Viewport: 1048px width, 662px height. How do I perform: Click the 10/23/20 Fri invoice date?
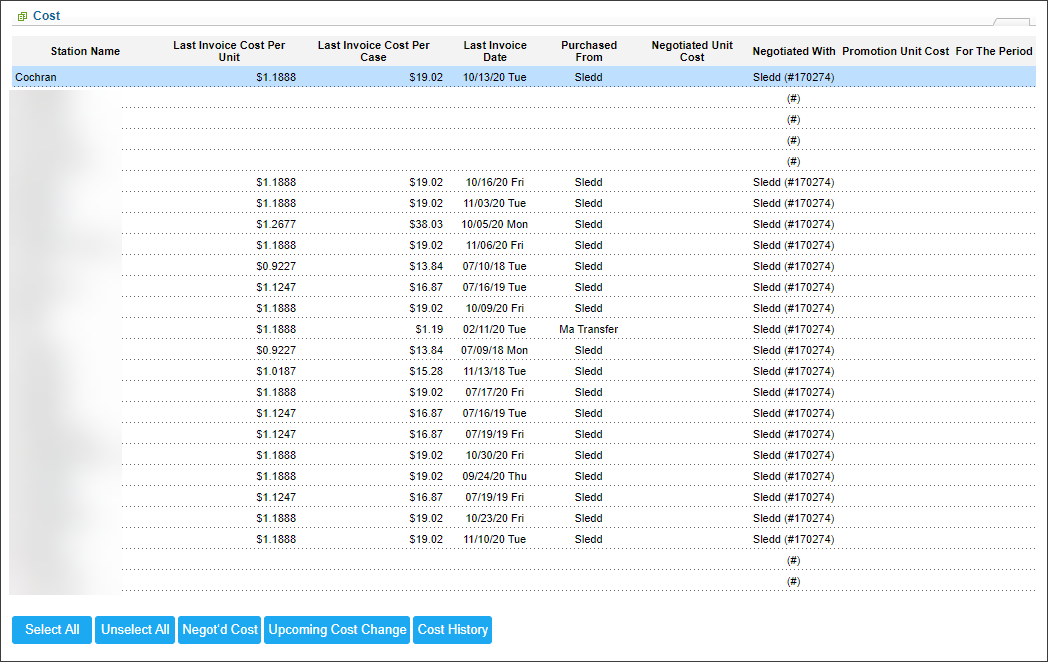[x=495, y=518]
